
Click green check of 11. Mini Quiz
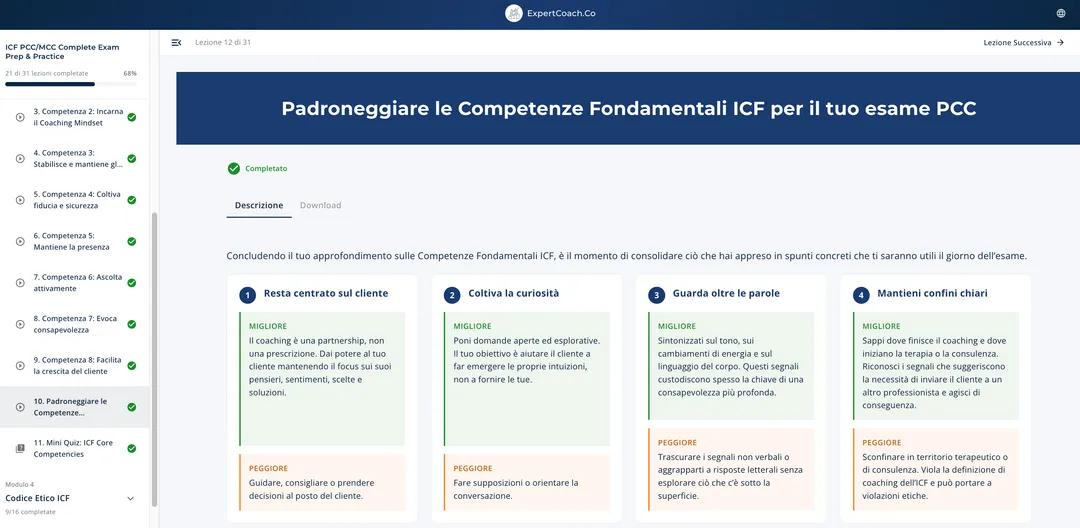132,448
